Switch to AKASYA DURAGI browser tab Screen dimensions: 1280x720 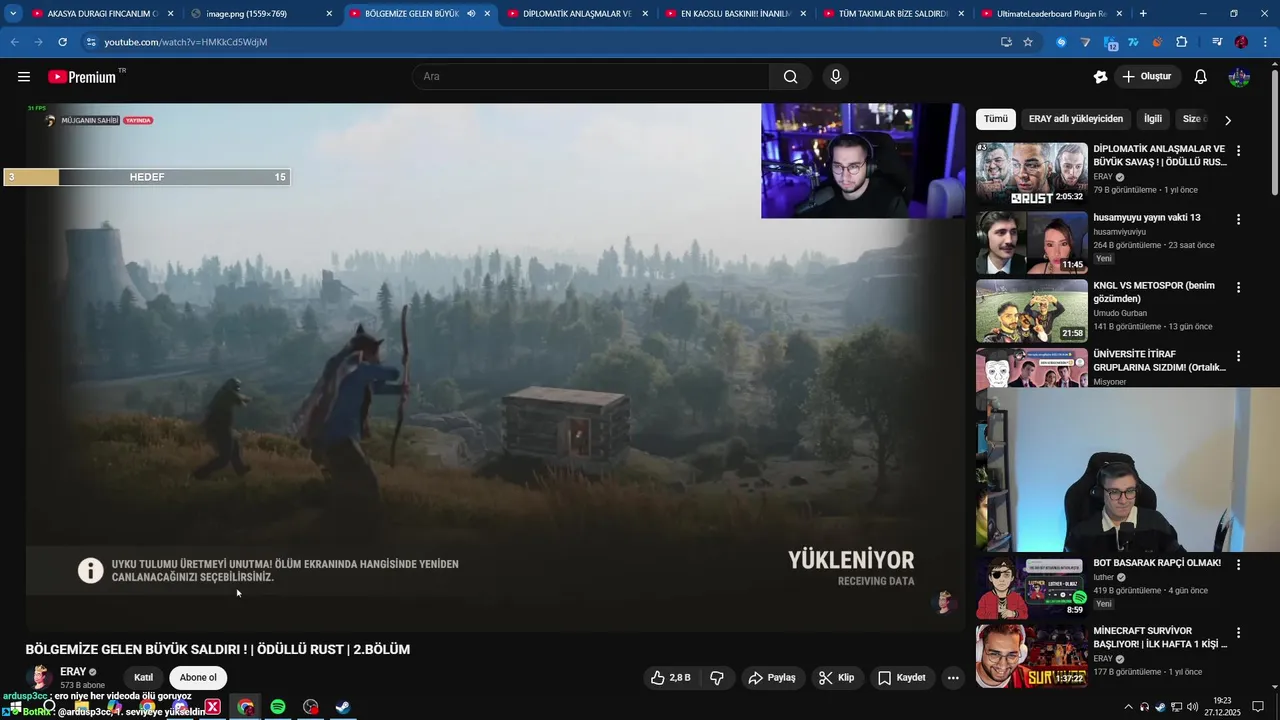click(x=103, y=14)
